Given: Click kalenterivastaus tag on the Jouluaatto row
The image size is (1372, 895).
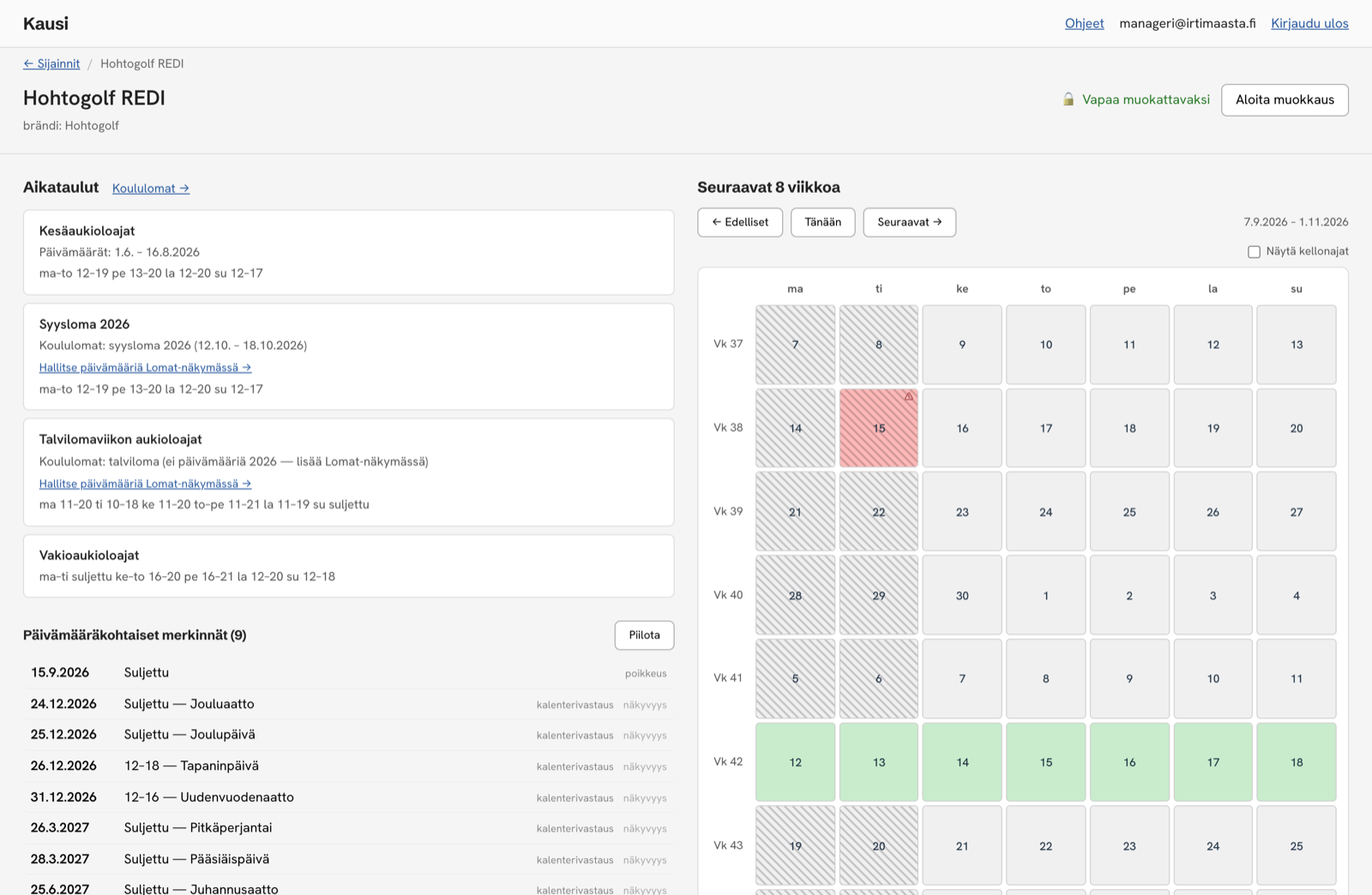Looking at the screenshot, I should tap(575, 705).
